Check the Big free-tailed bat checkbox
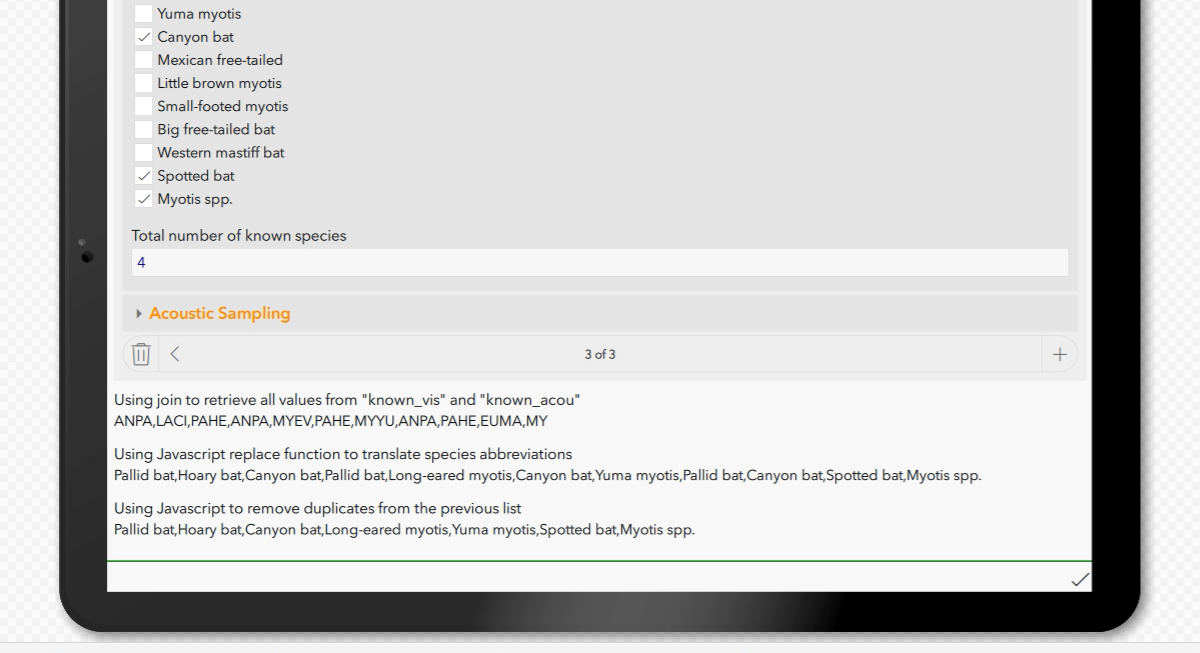This screenshot has height=653, width=1200. point(143,129)
